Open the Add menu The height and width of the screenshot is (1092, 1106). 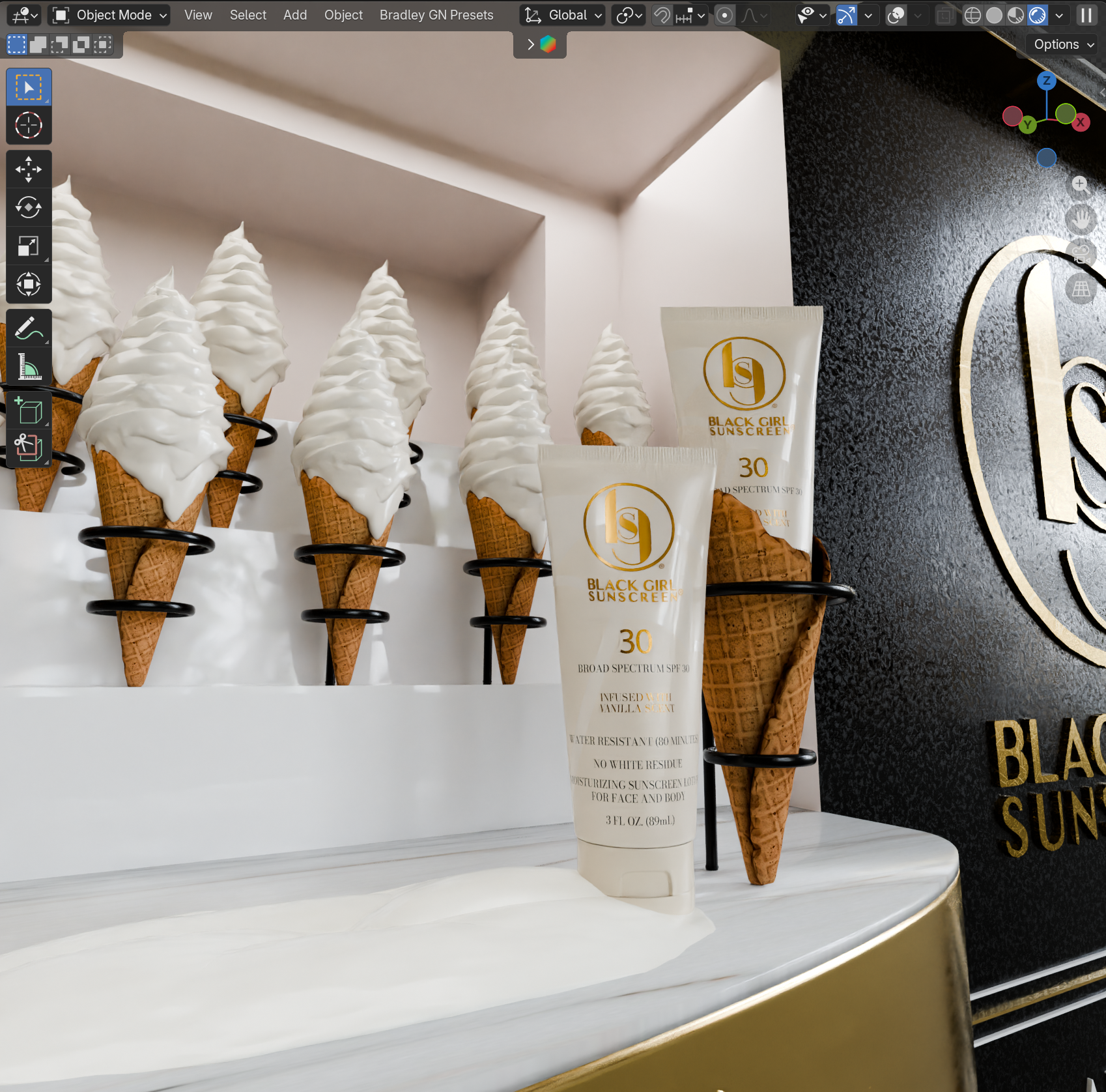pos(295,15)
